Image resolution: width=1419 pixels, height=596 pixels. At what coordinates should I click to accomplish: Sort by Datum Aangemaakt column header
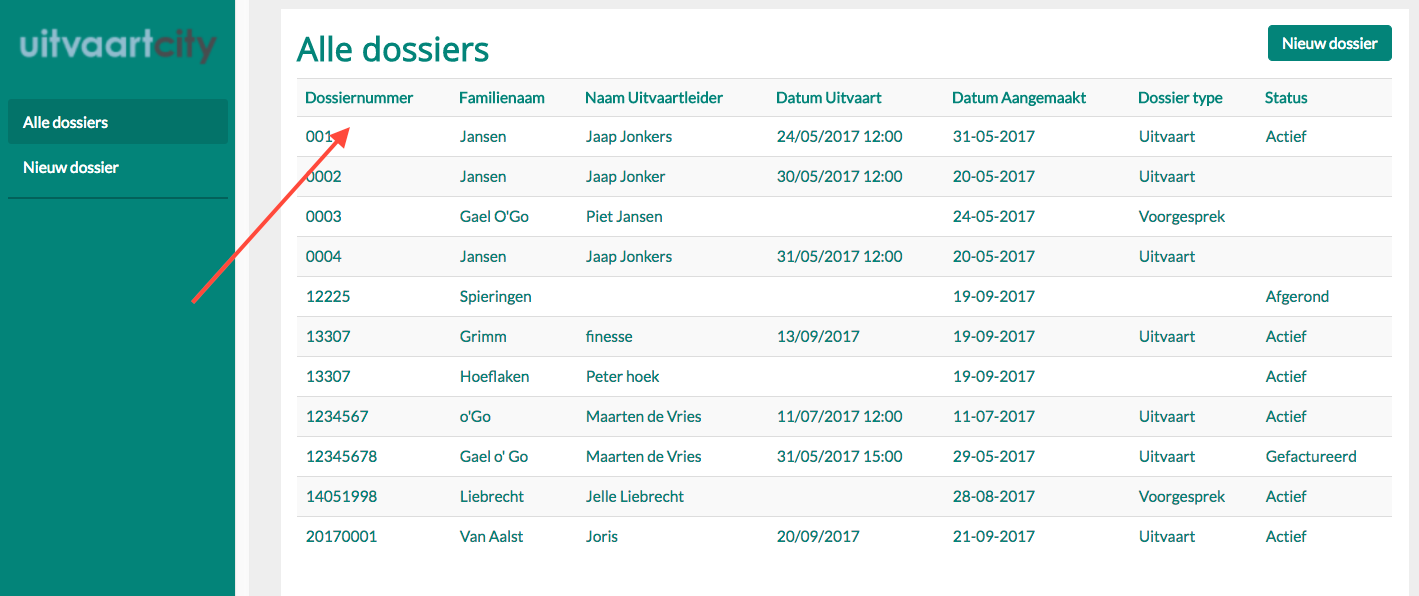tap(1019, 97)
